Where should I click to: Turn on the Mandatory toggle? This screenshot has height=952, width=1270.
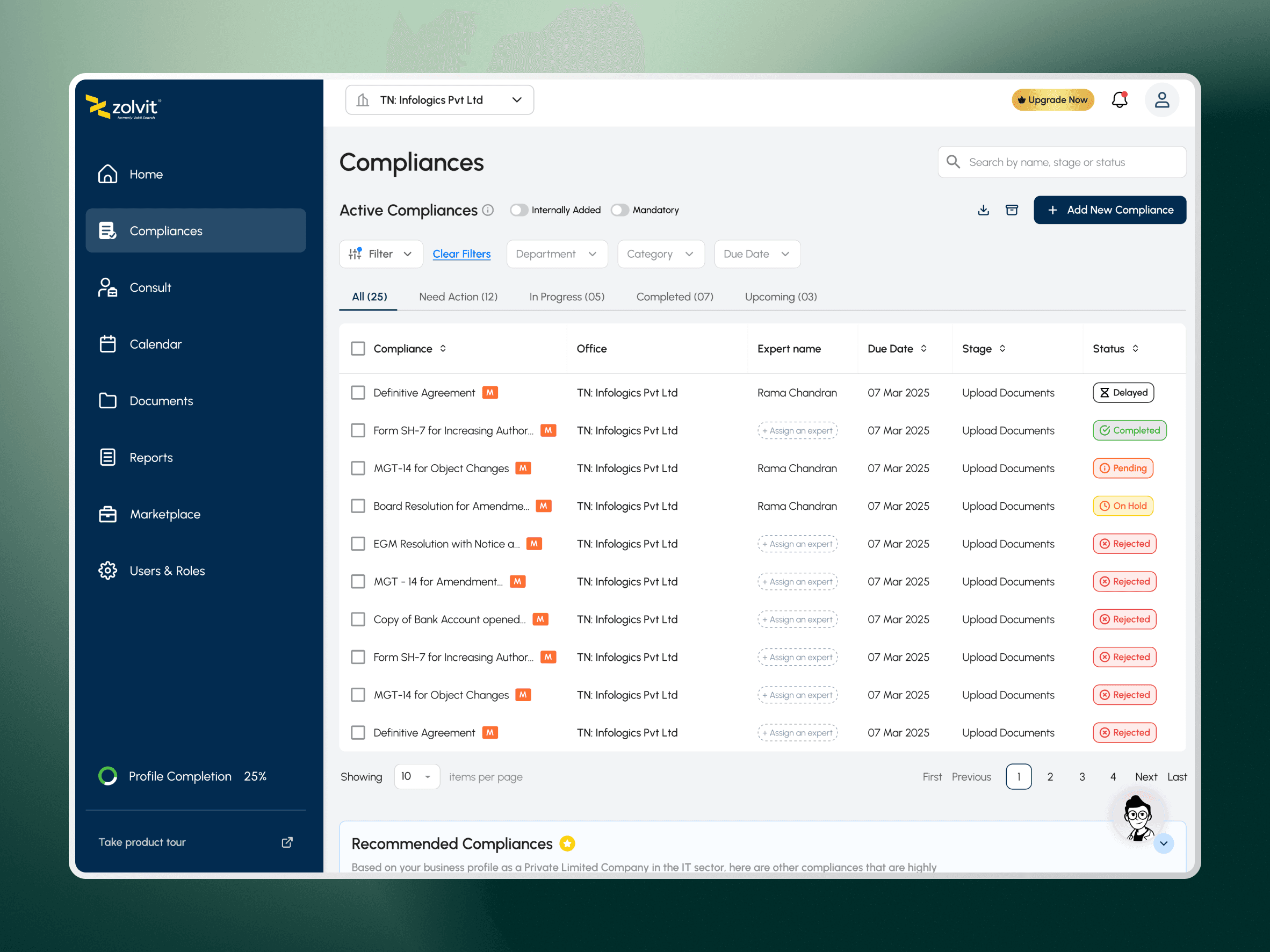[x=619, y=210]
